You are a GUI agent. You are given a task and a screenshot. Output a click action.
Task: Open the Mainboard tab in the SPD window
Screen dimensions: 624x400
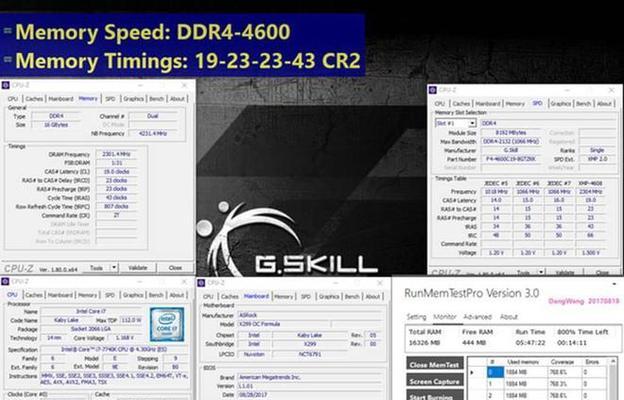point(488,103)
